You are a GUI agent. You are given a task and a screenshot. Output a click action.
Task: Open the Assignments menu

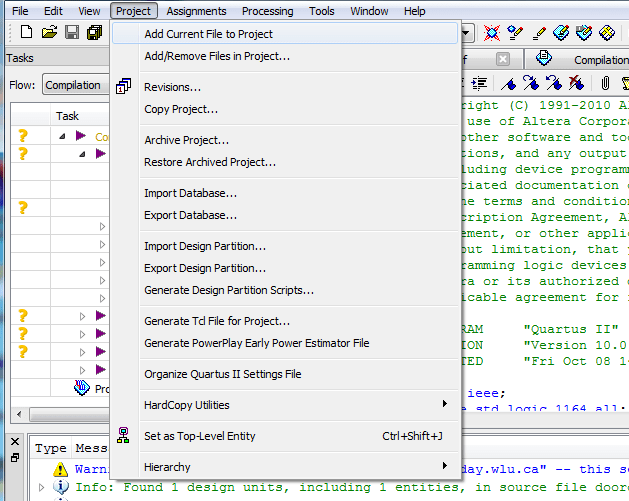tap(196, 11)
